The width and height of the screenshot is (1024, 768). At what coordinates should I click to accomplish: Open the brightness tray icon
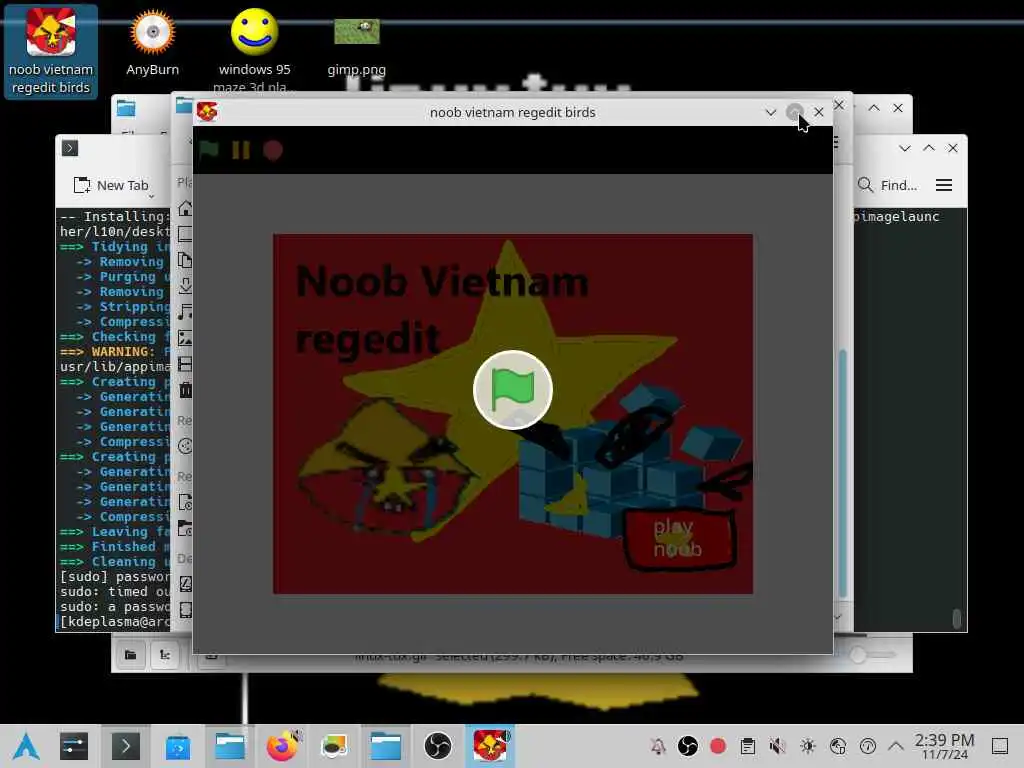[x=808, y=746]
